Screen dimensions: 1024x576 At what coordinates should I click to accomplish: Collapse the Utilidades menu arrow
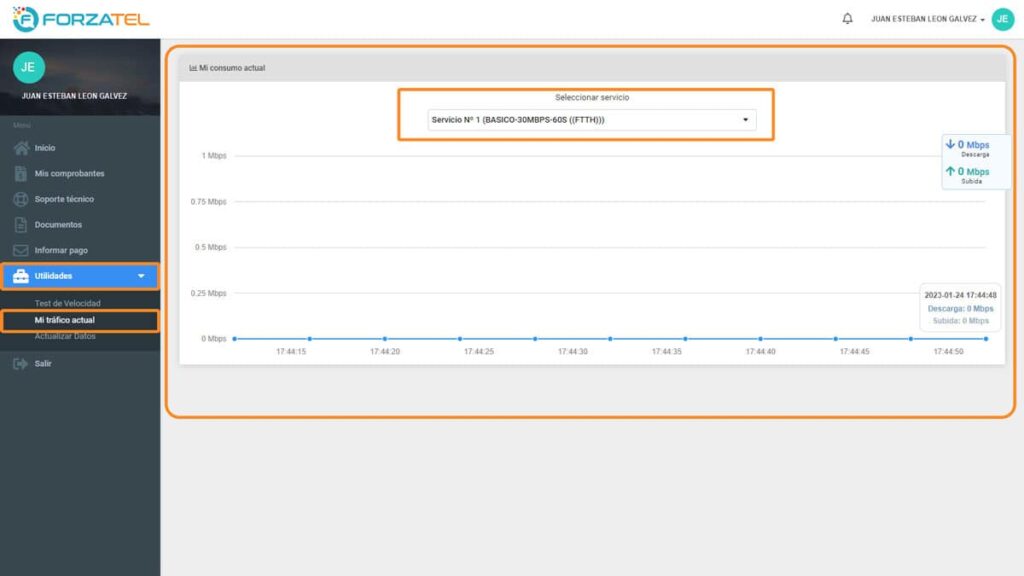[141, 276]
